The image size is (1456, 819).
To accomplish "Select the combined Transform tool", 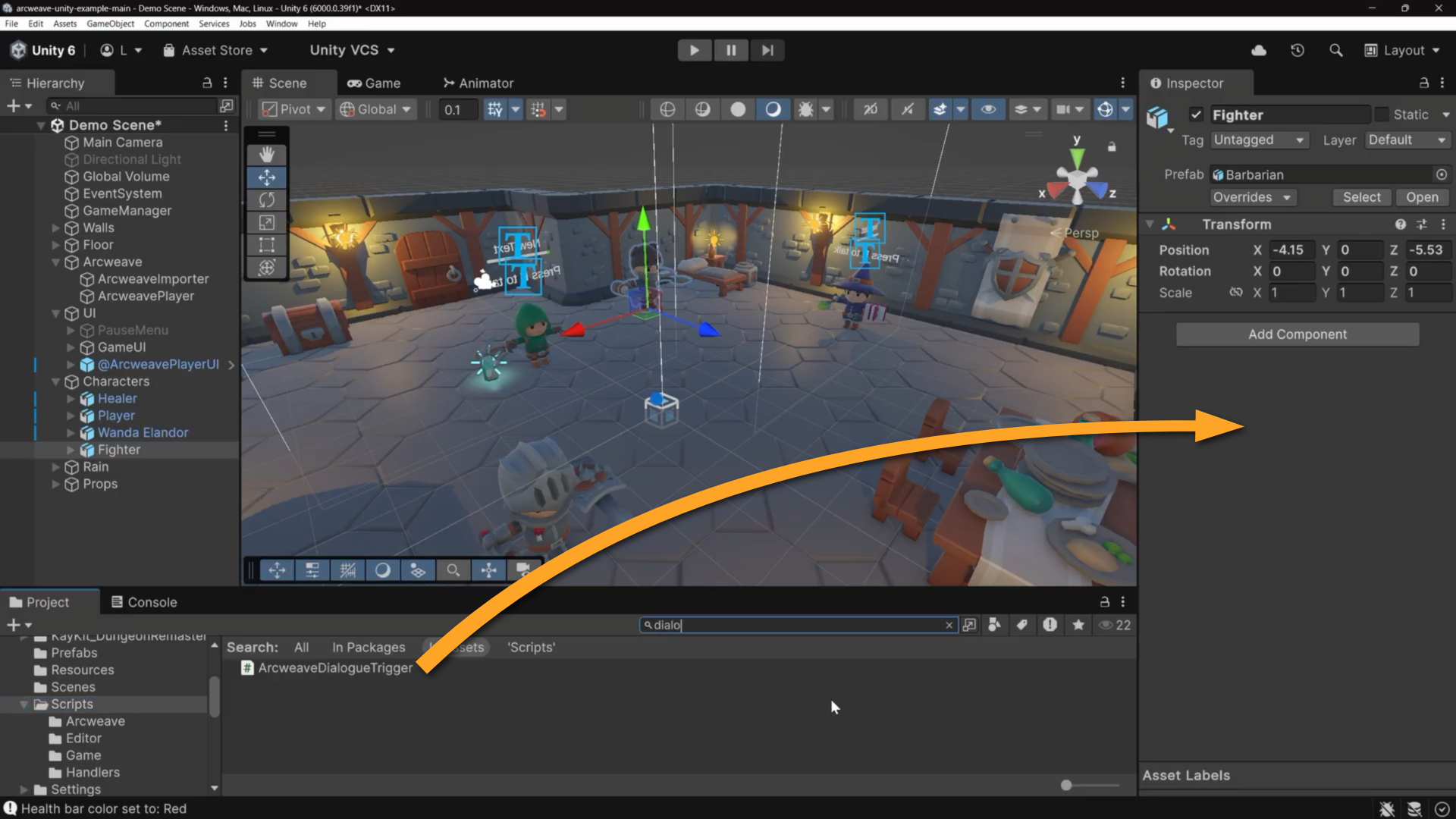I will pyautogui.click(x=266, y=268).
